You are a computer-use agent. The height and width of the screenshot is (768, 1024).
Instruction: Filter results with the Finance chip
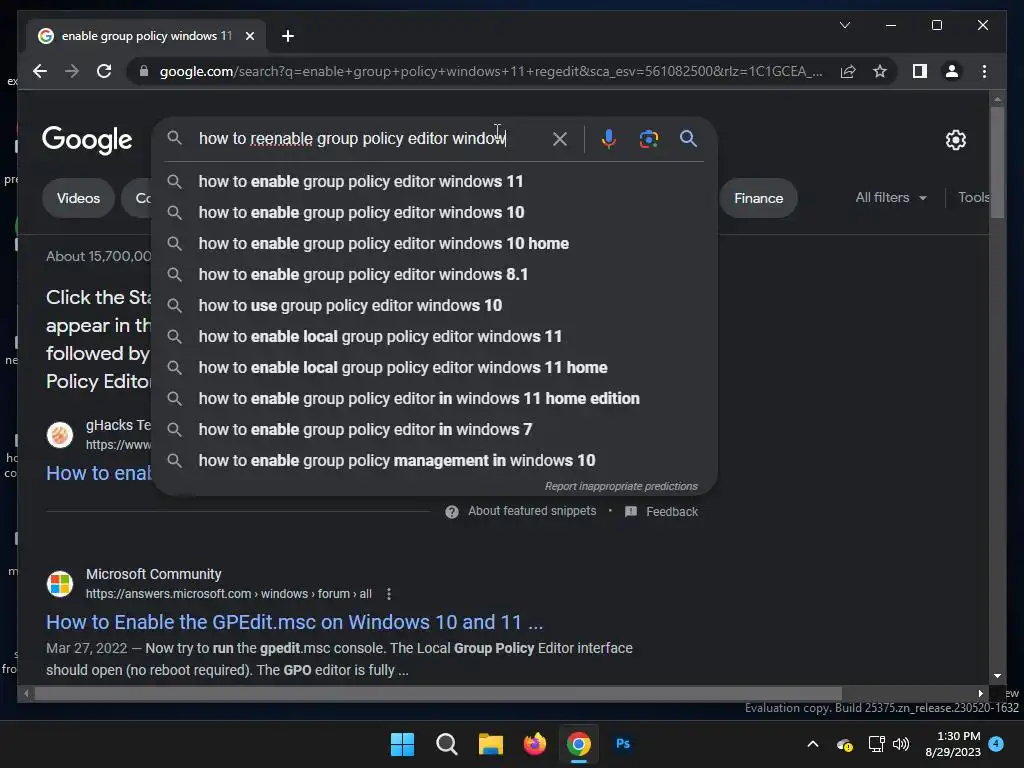(x=758, y=198)
